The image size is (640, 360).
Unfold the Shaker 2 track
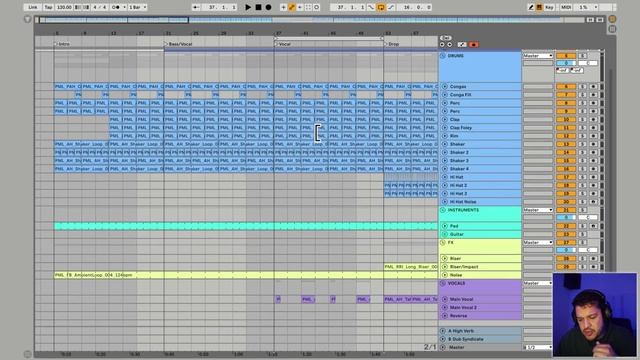click(x=445, y=152)
